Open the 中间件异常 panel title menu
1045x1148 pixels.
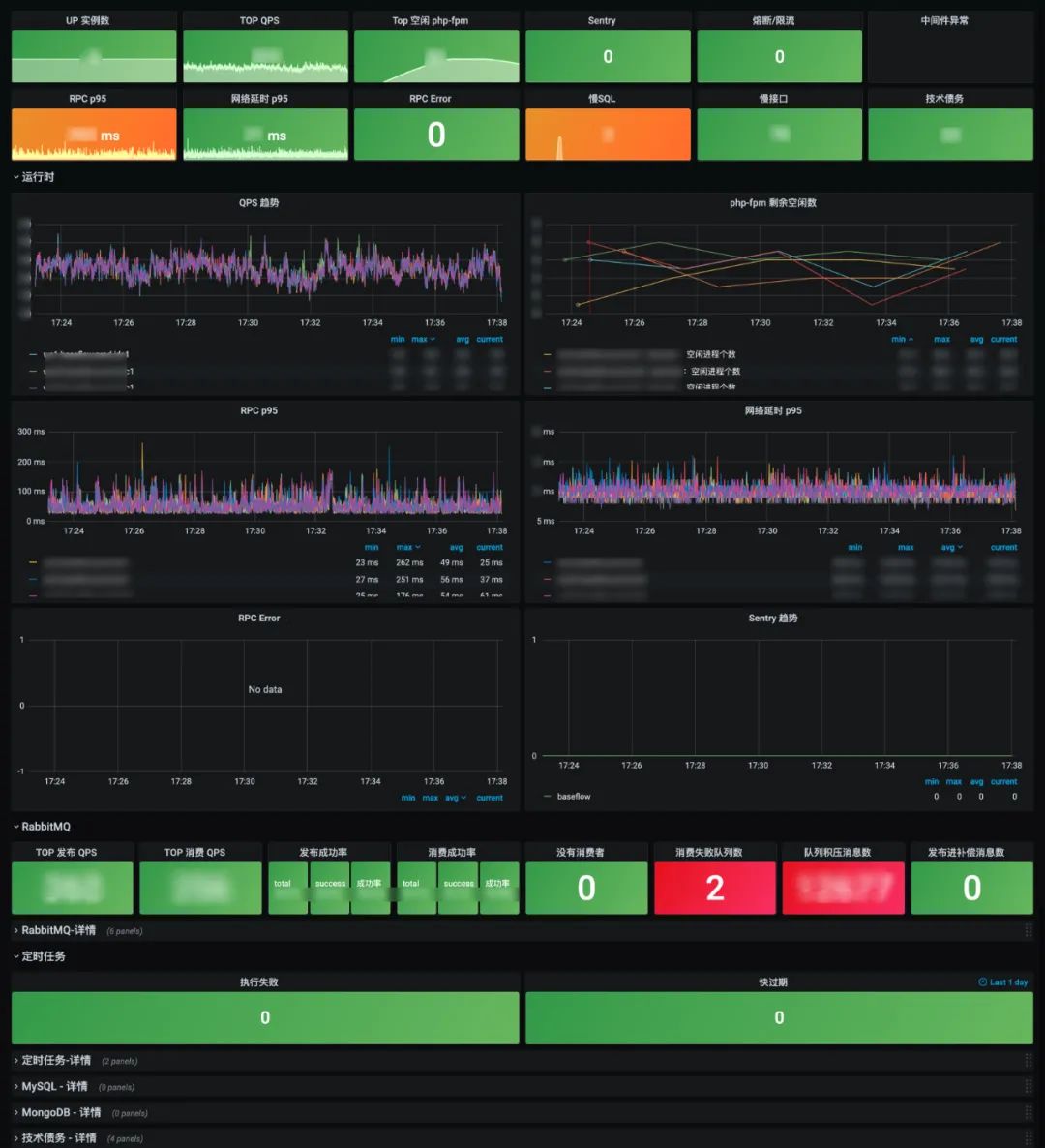(944, 20)
